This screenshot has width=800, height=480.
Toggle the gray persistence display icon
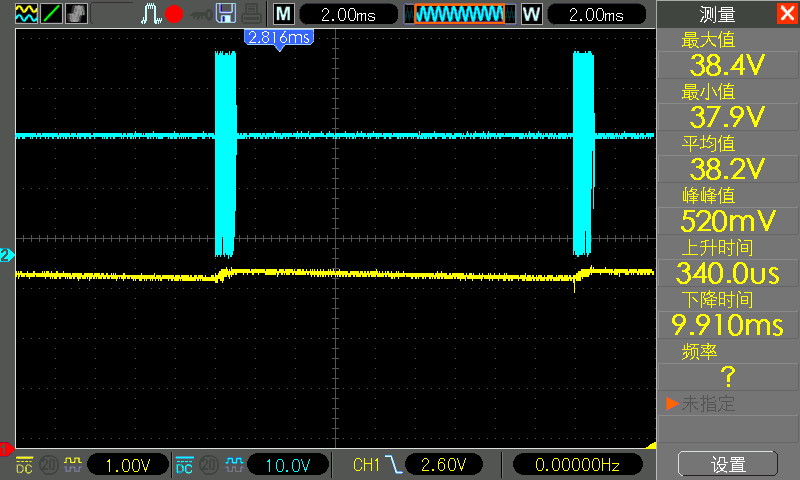click(77, 14)
